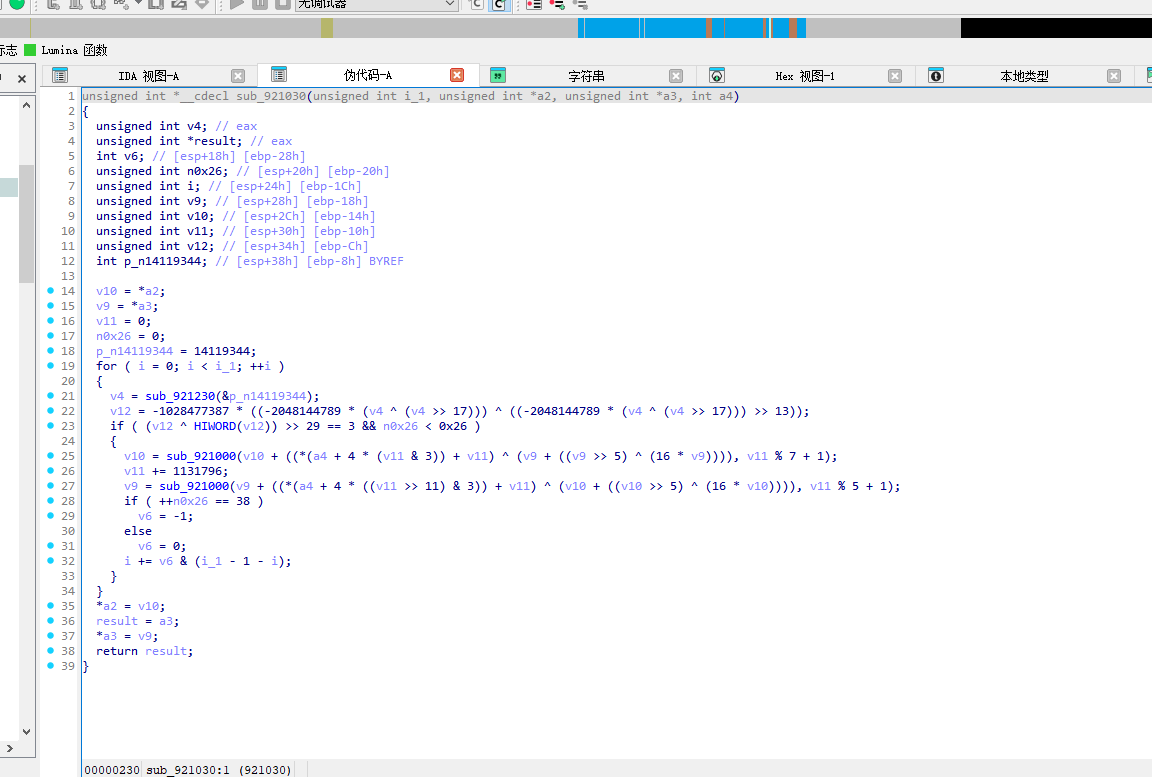The width and height of the screenshot is (1152, 777).
Task: Close the 伪代码-A tab
Action: 457,75
